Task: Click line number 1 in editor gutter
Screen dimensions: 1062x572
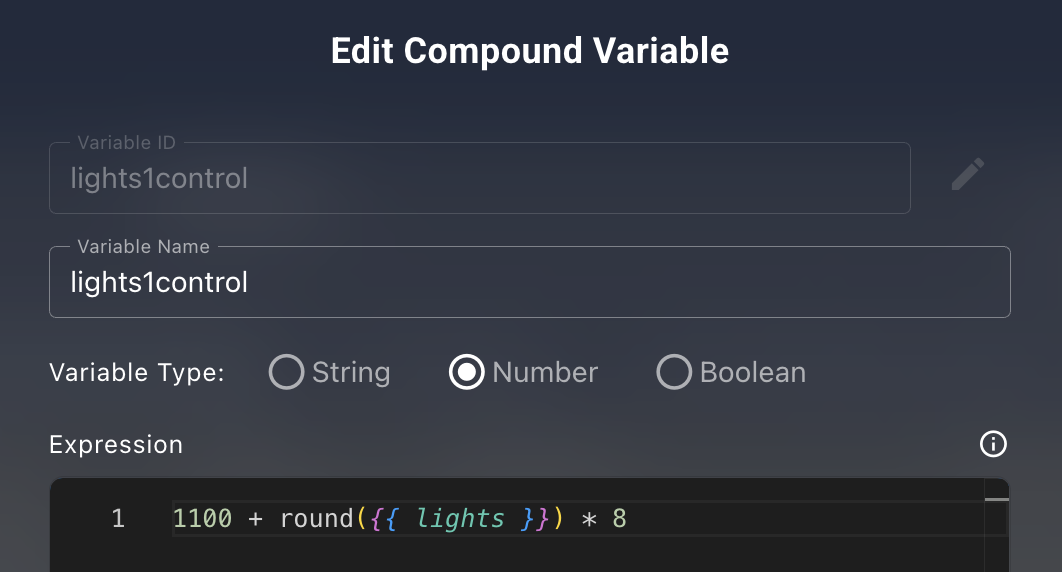Action: [x=118, y=519]
